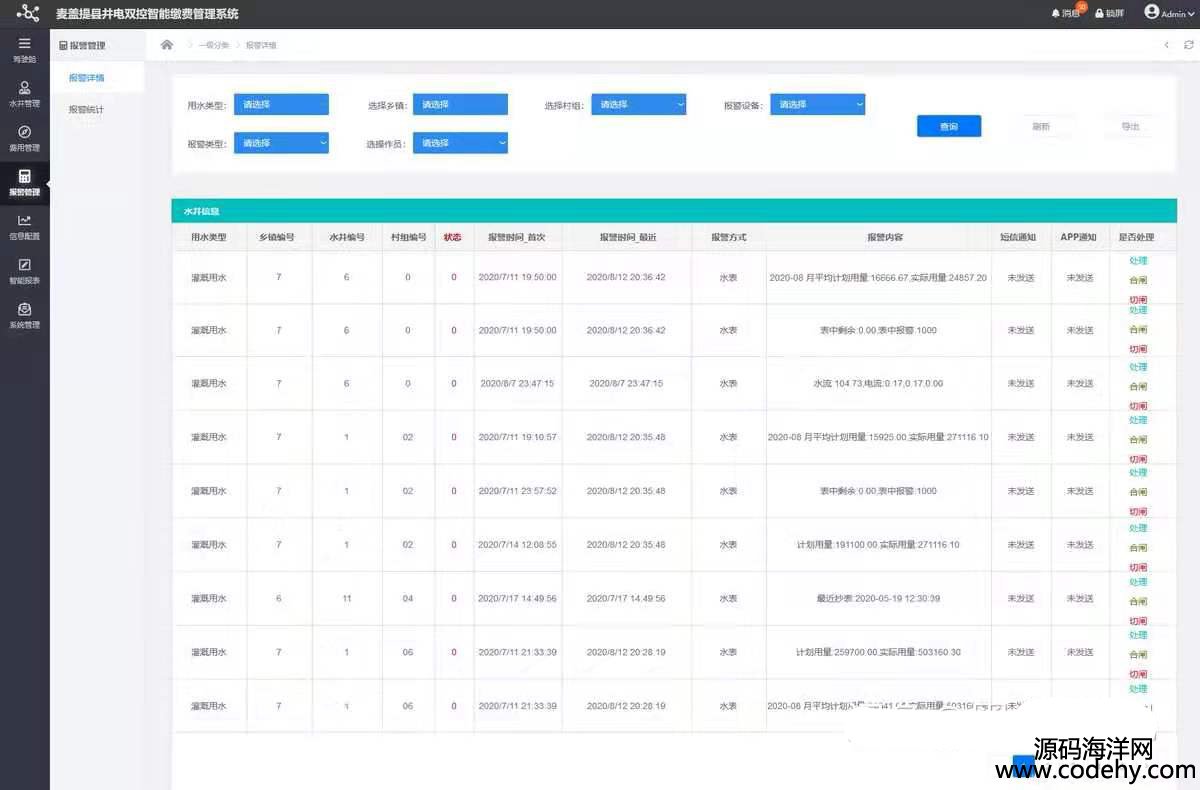Image resolution: width=1200 pixels, height=790 pixels.
Task: Click 切闸 for the 16666.67 plan alarm row
Action: (1138, 298)
